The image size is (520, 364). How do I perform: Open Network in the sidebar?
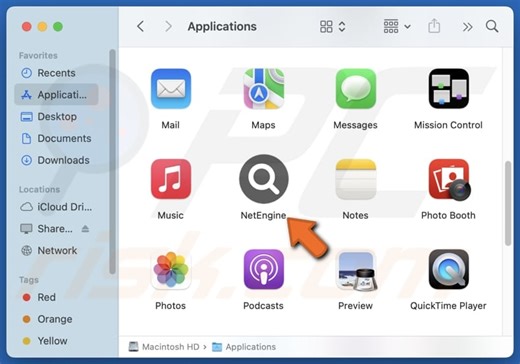point(56,250)
